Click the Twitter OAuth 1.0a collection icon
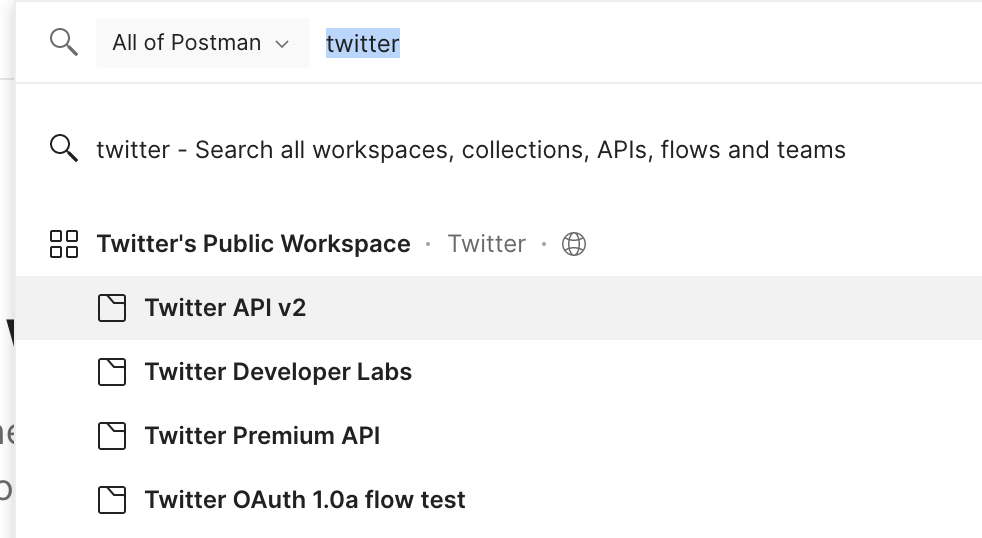The height and width of the screenshot is (538, 982). pos(112,500)
